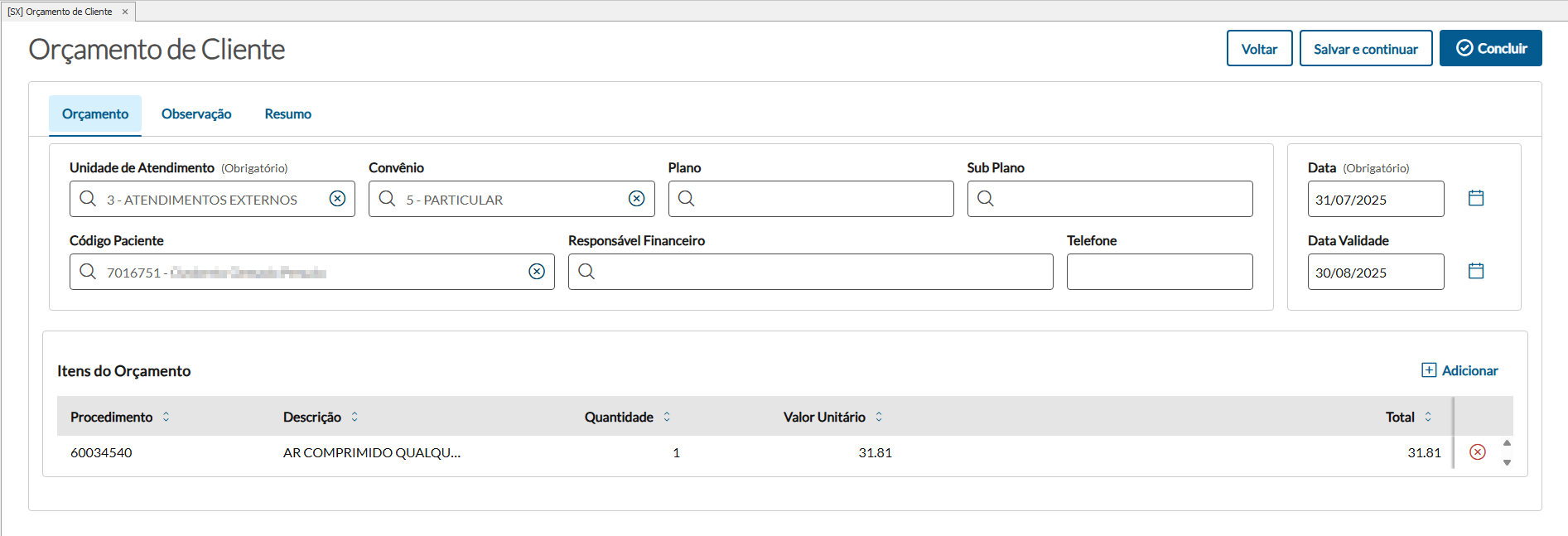Click the Responsável Financeiro search icon
This screenshot has height=536, width=1568.
click(586, 272)
